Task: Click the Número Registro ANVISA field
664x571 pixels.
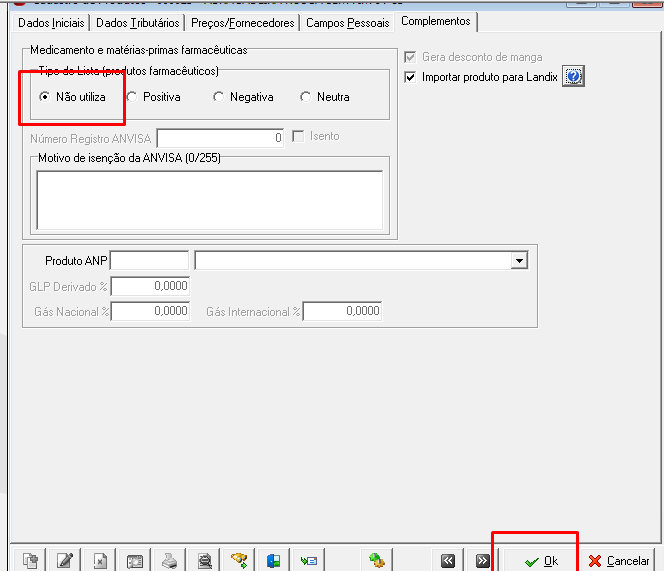Action: tap(220, 138)
